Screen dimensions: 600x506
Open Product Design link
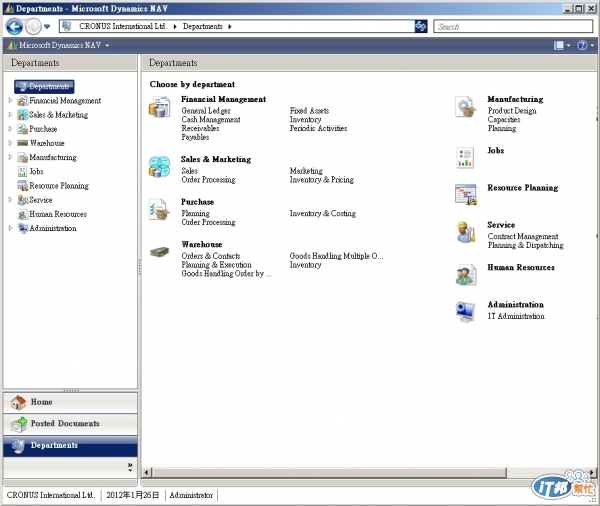[x=512, y=111]
